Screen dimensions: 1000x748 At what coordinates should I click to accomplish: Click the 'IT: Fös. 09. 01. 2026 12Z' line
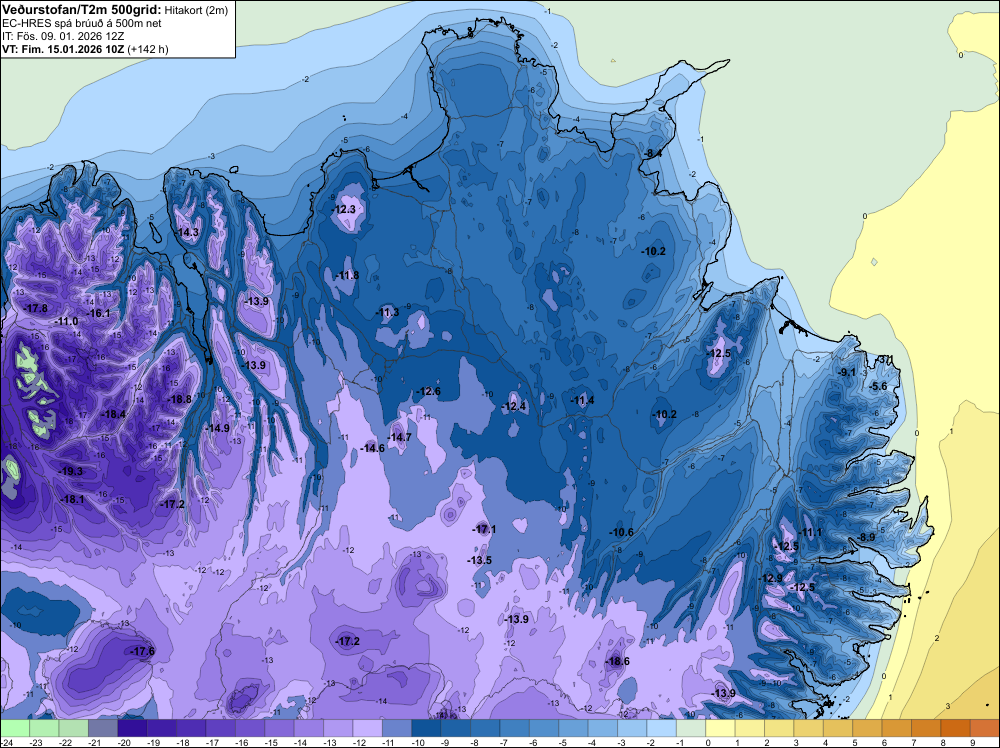pos(63,36)
